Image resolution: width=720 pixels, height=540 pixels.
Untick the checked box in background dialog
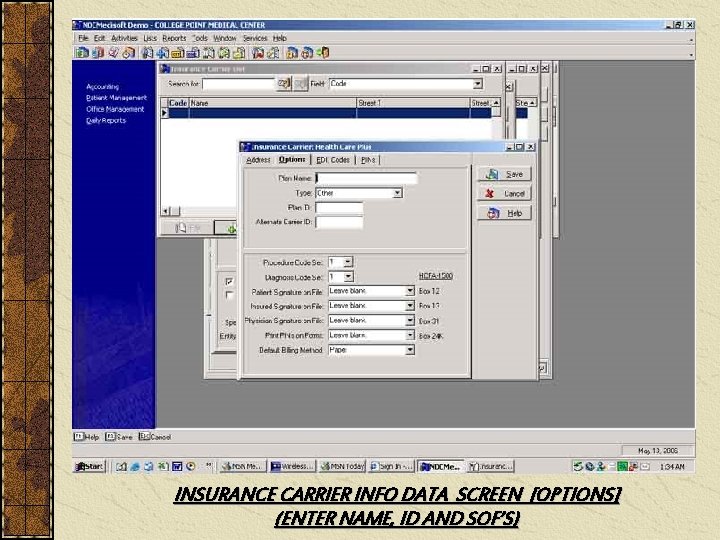230,281
